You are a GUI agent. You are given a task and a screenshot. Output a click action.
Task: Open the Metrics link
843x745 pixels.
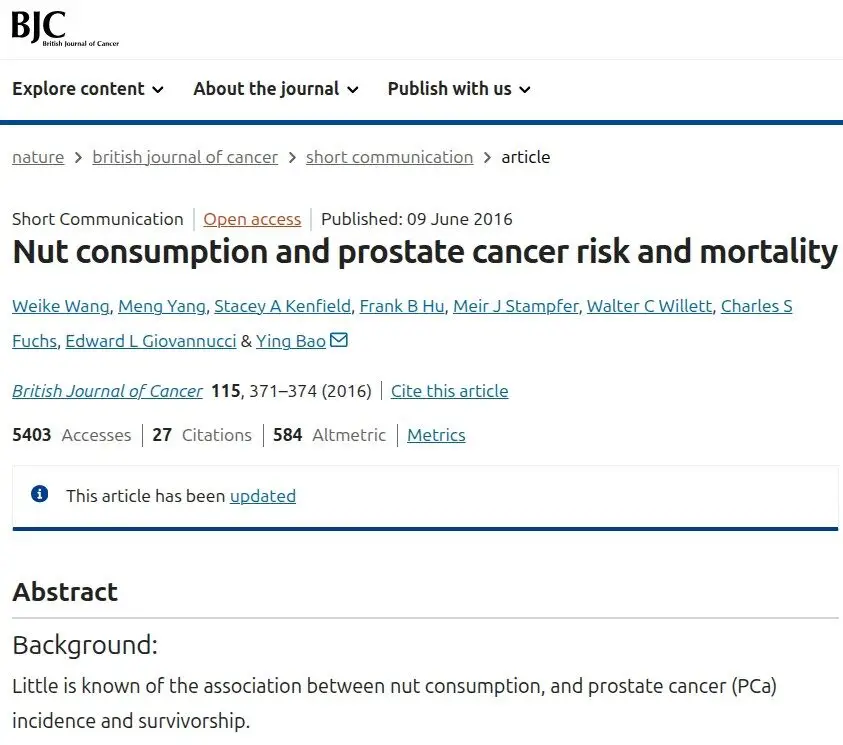[436, 435]
